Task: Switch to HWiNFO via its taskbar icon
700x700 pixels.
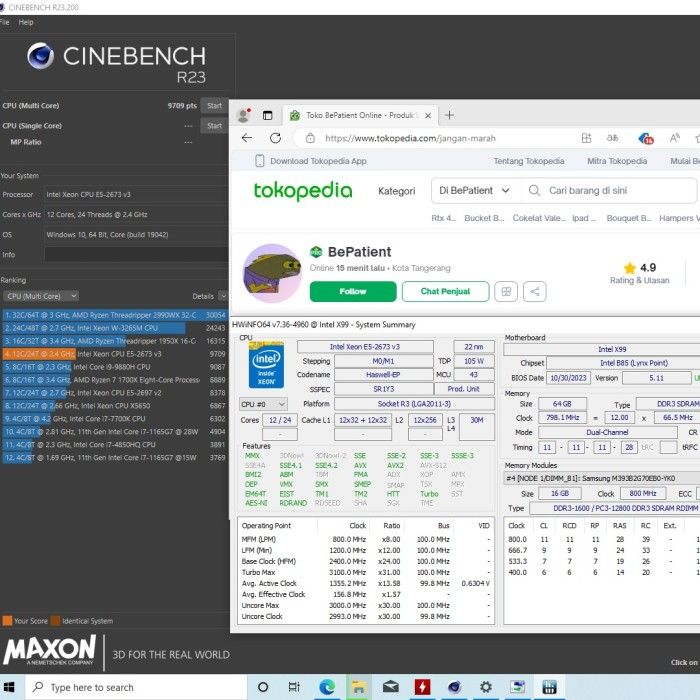Action: (550, 687)
